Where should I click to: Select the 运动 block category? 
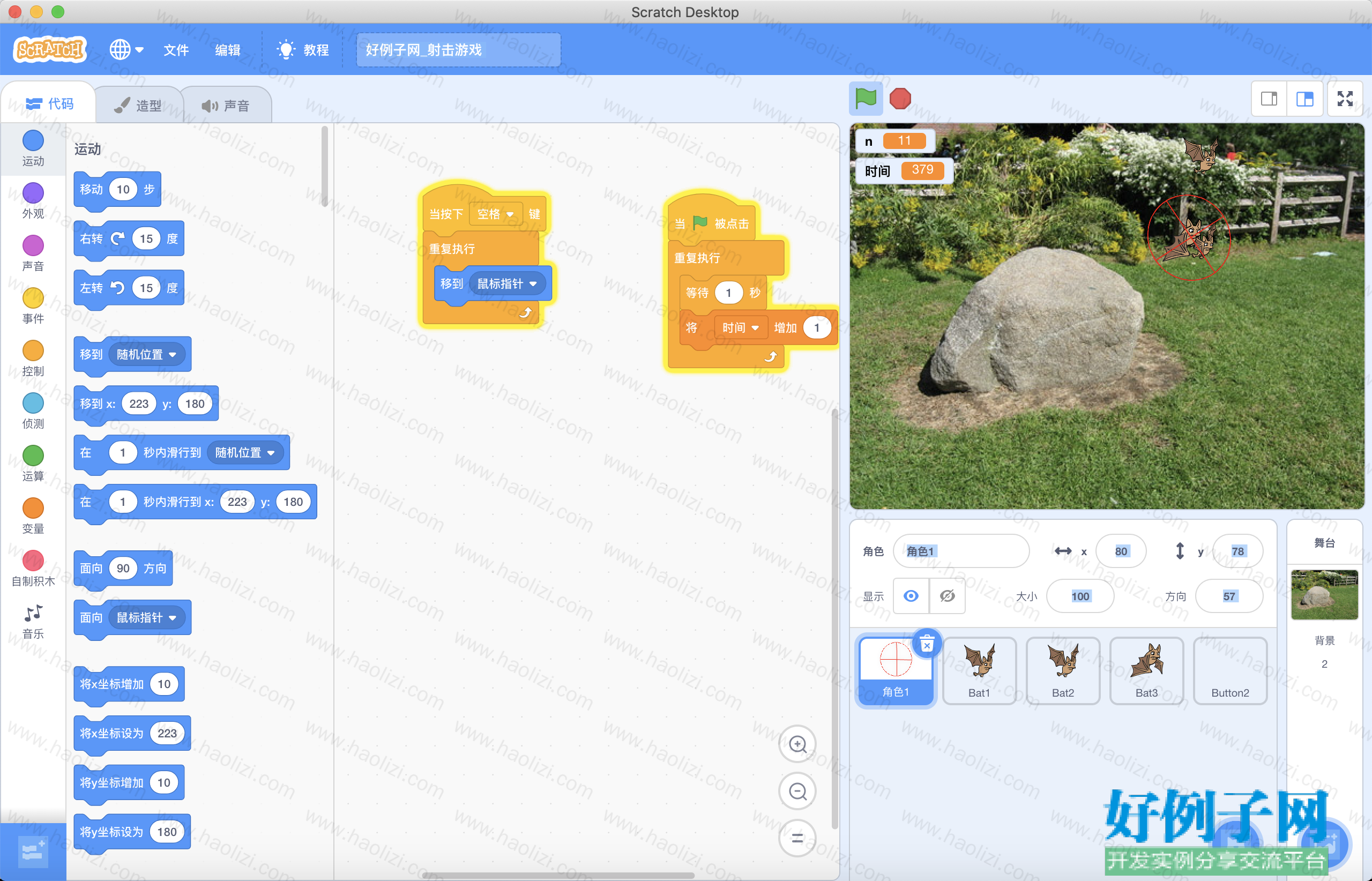click(x=33, y=148)
